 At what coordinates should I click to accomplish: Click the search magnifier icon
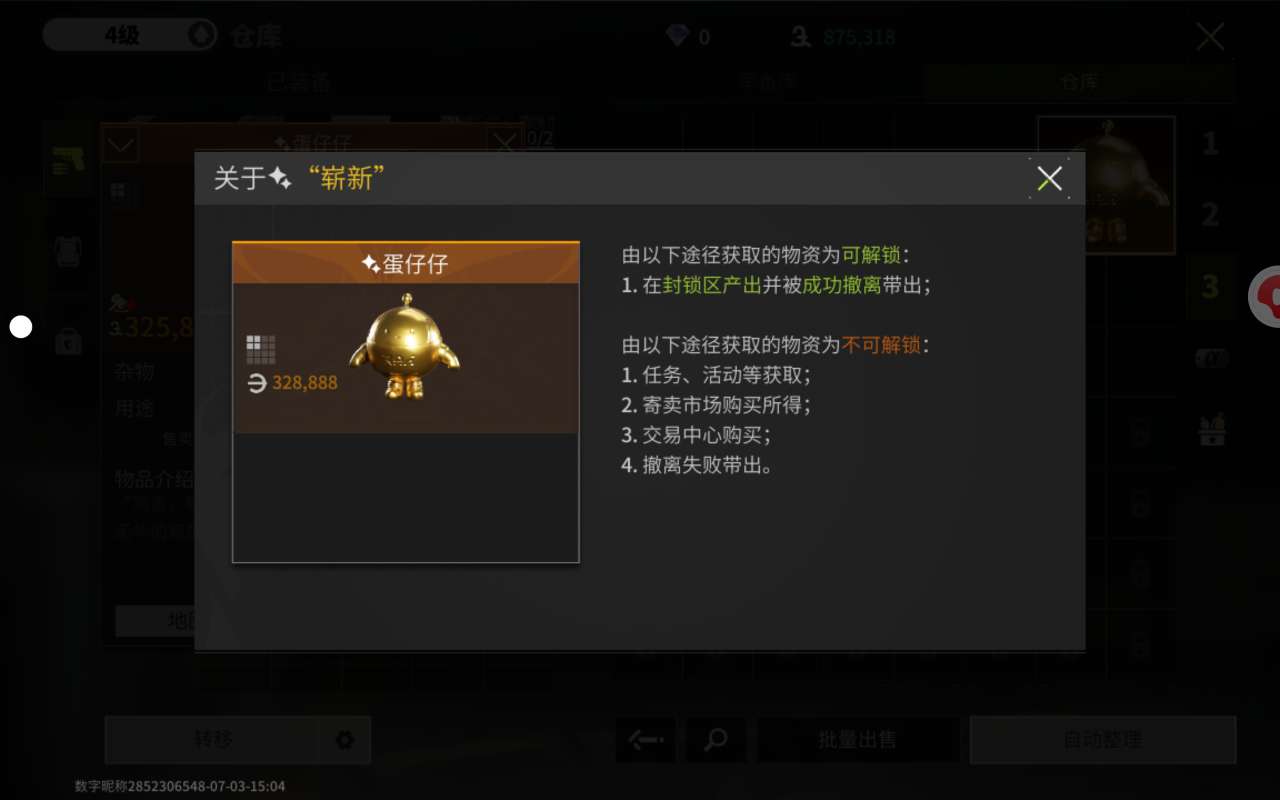[x=716, y=740]
